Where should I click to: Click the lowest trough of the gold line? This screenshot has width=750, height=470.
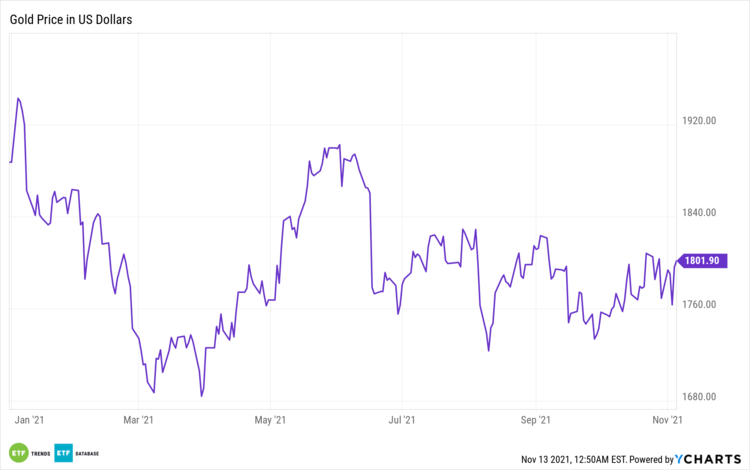pyautogui.click(x=202, y=396)
